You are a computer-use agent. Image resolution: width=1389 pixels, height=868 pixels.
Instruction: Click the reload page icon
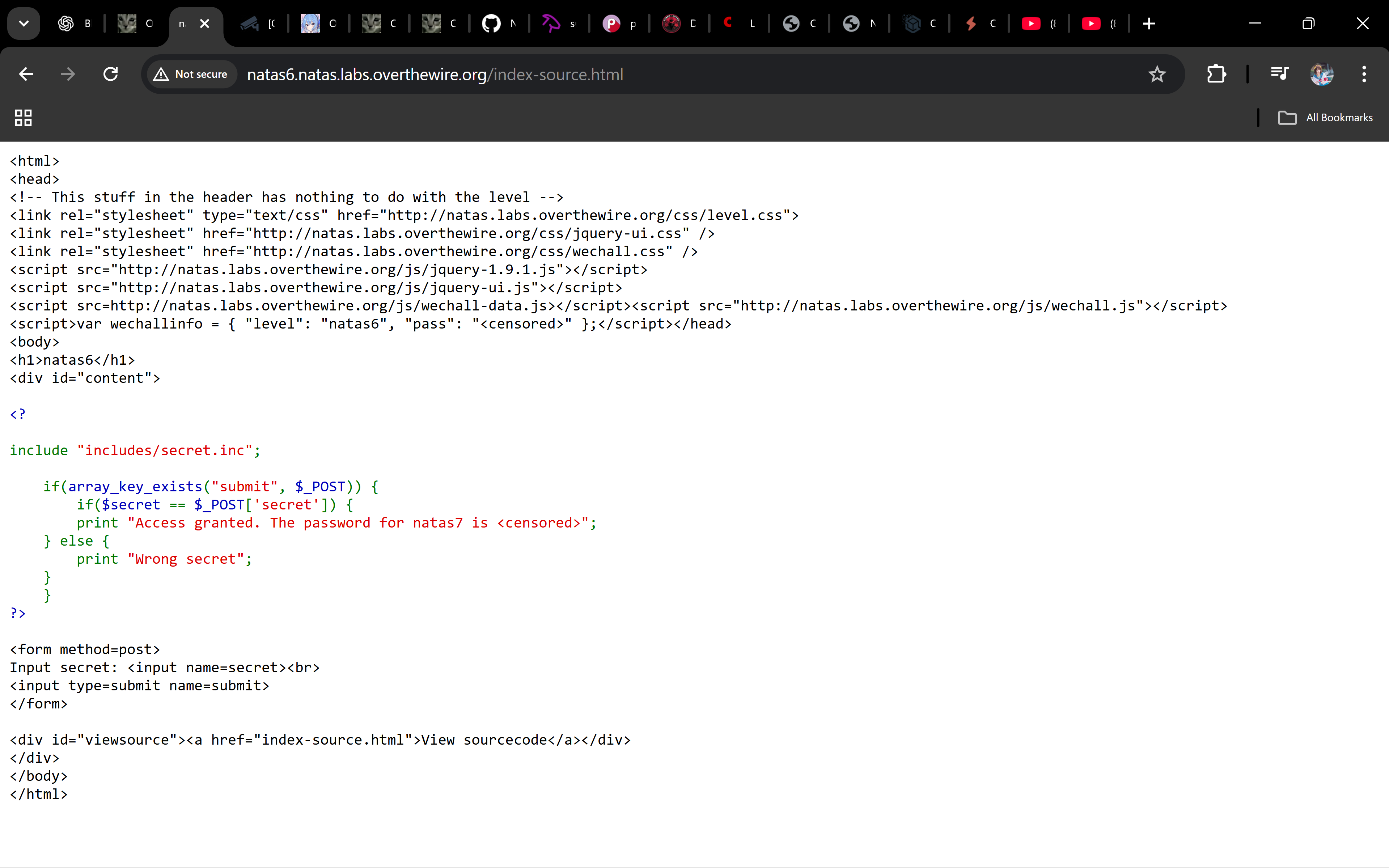tap(111, 74)
